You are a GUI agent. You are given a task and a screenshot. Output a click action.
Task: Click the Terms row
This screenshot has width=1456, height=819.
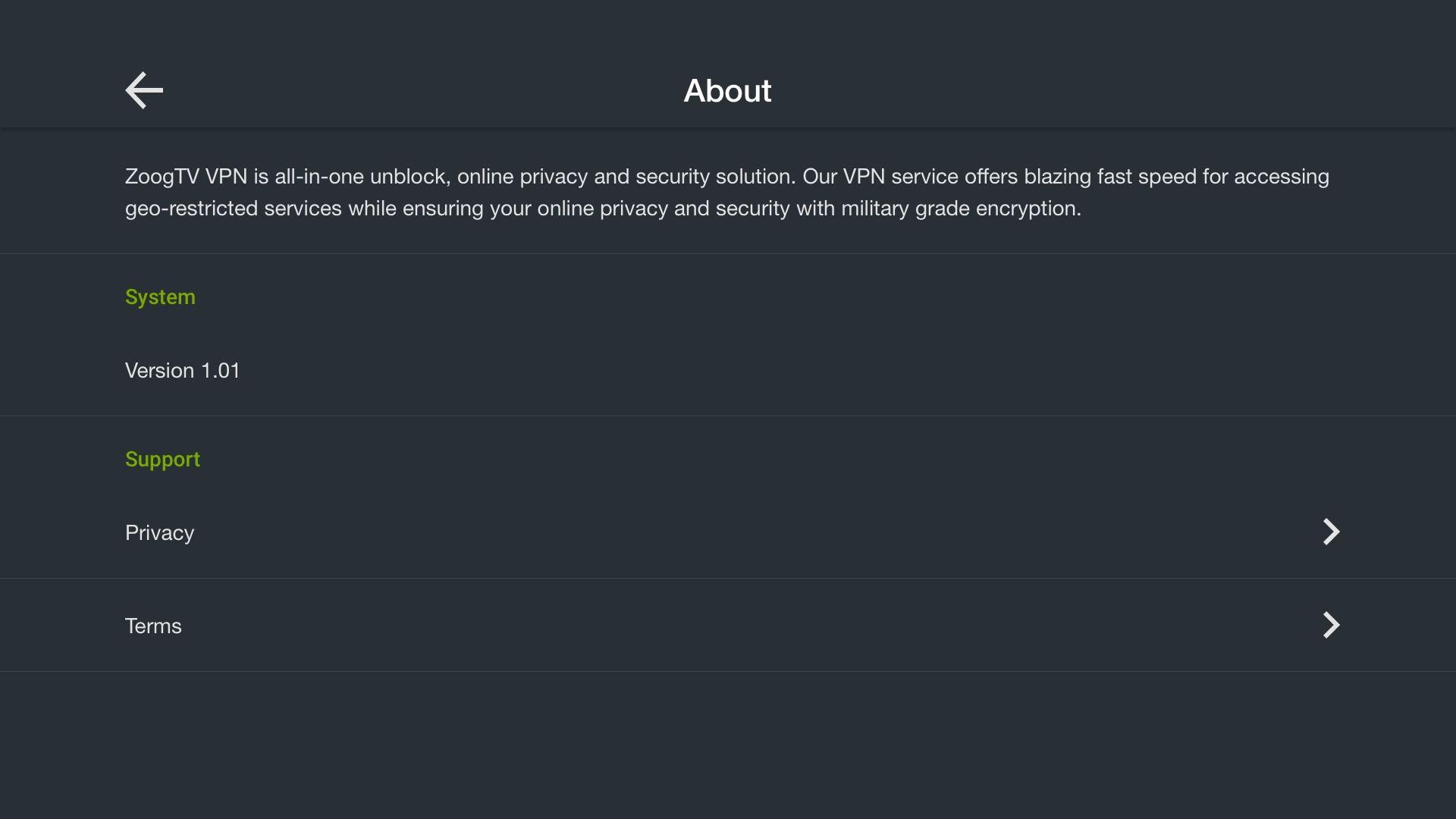153,626
